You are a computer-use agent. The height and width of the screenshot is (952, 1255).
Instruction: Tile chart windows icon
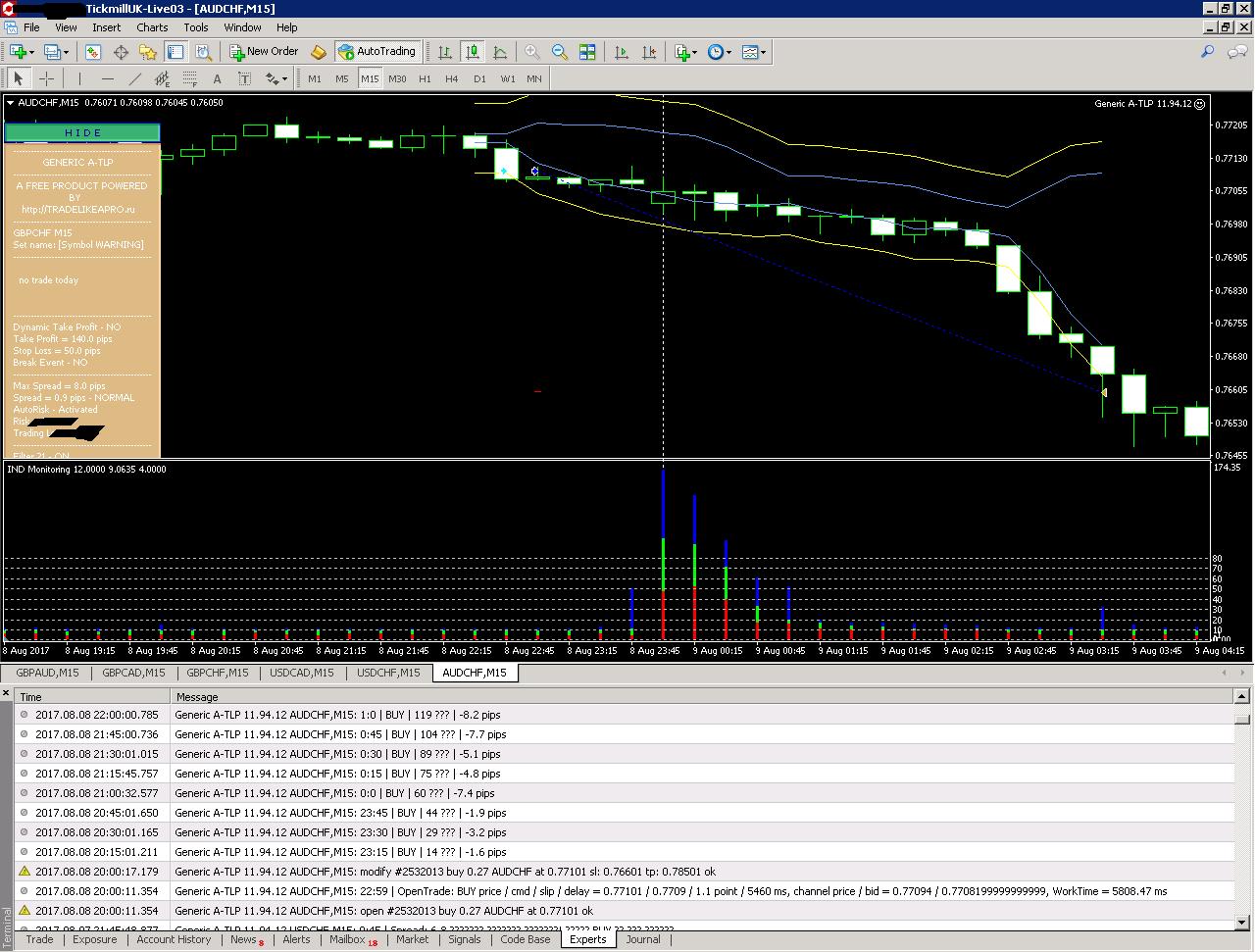[x=587, y=52]
